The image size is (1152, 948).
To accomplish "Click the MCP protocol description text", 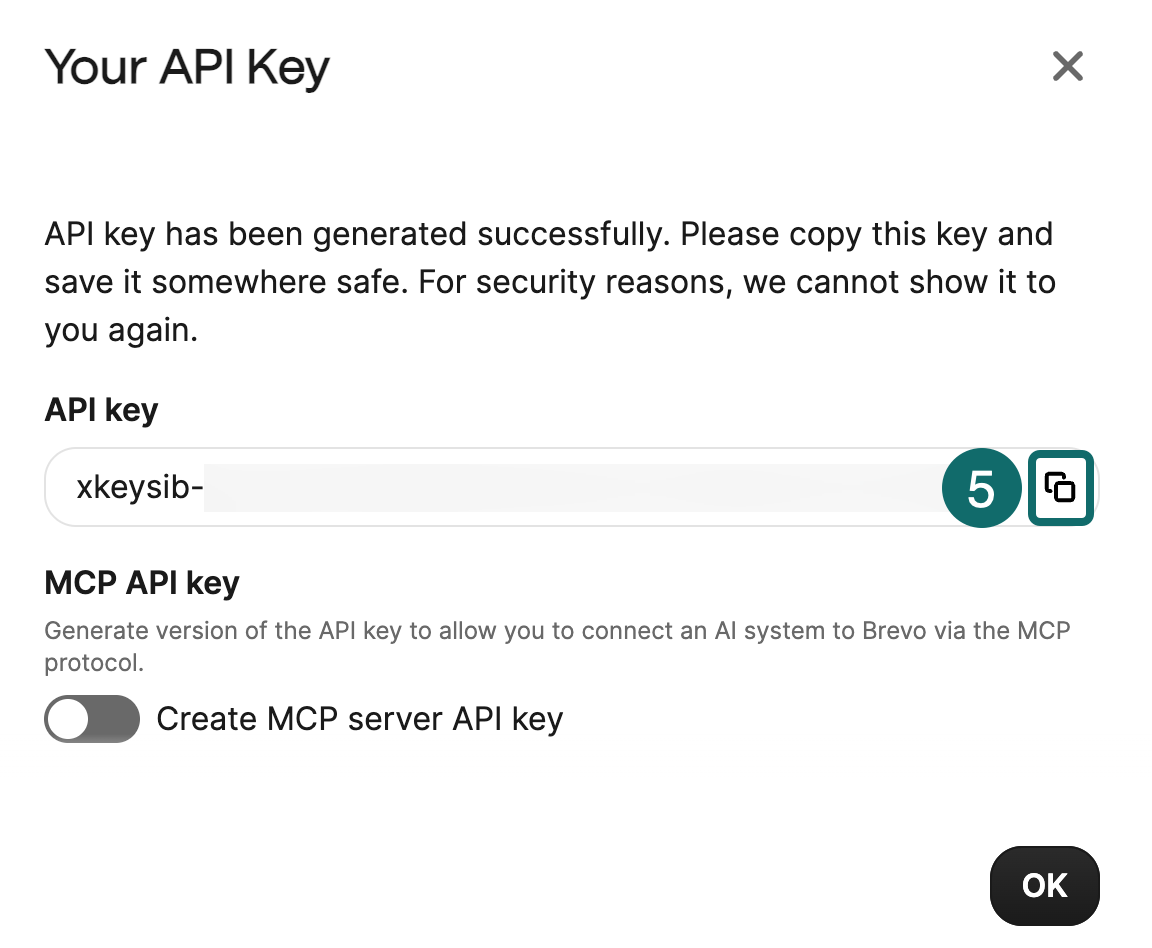I will tap(557, 645).
